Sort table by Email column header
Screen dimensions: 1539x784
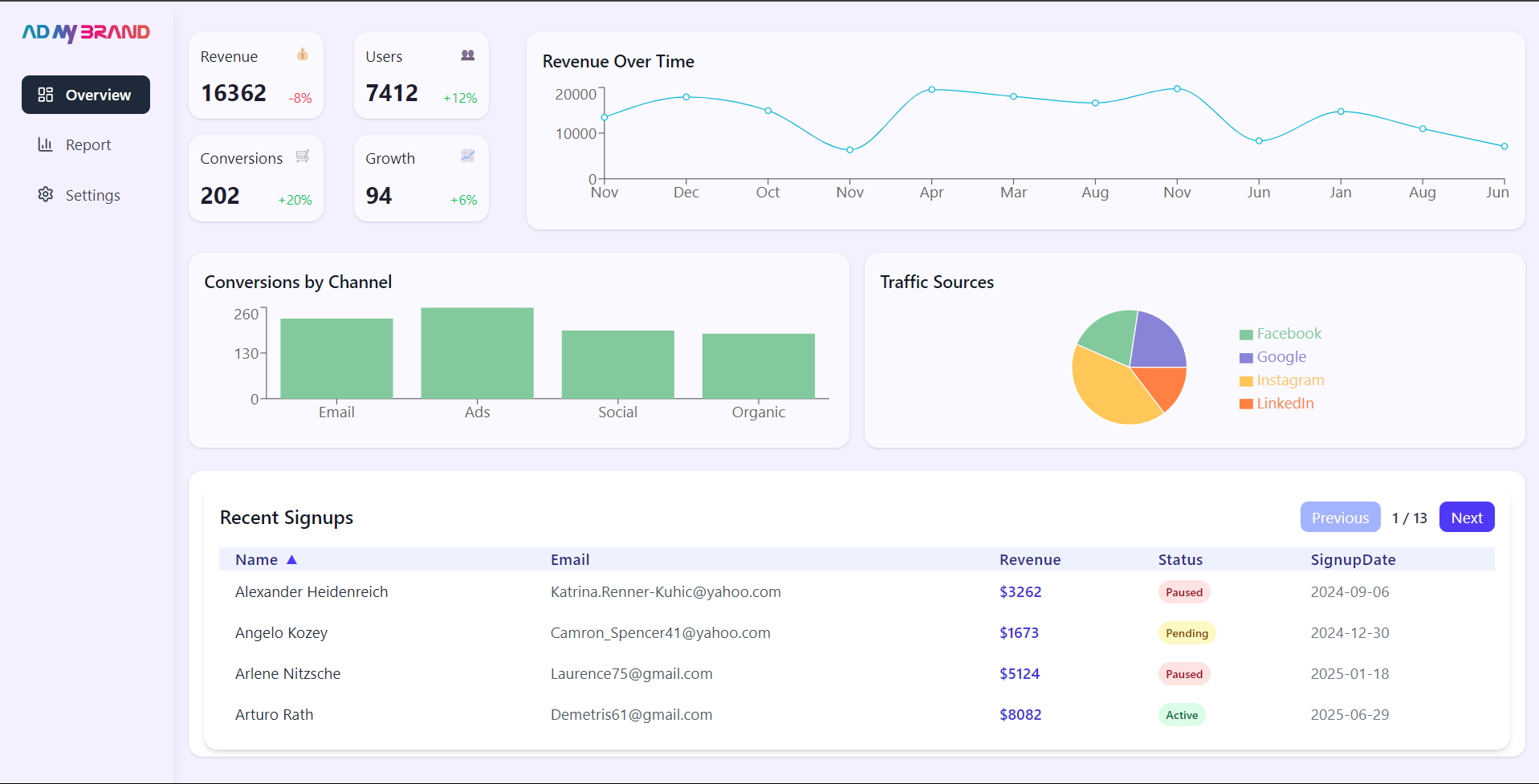coord(570,560)
